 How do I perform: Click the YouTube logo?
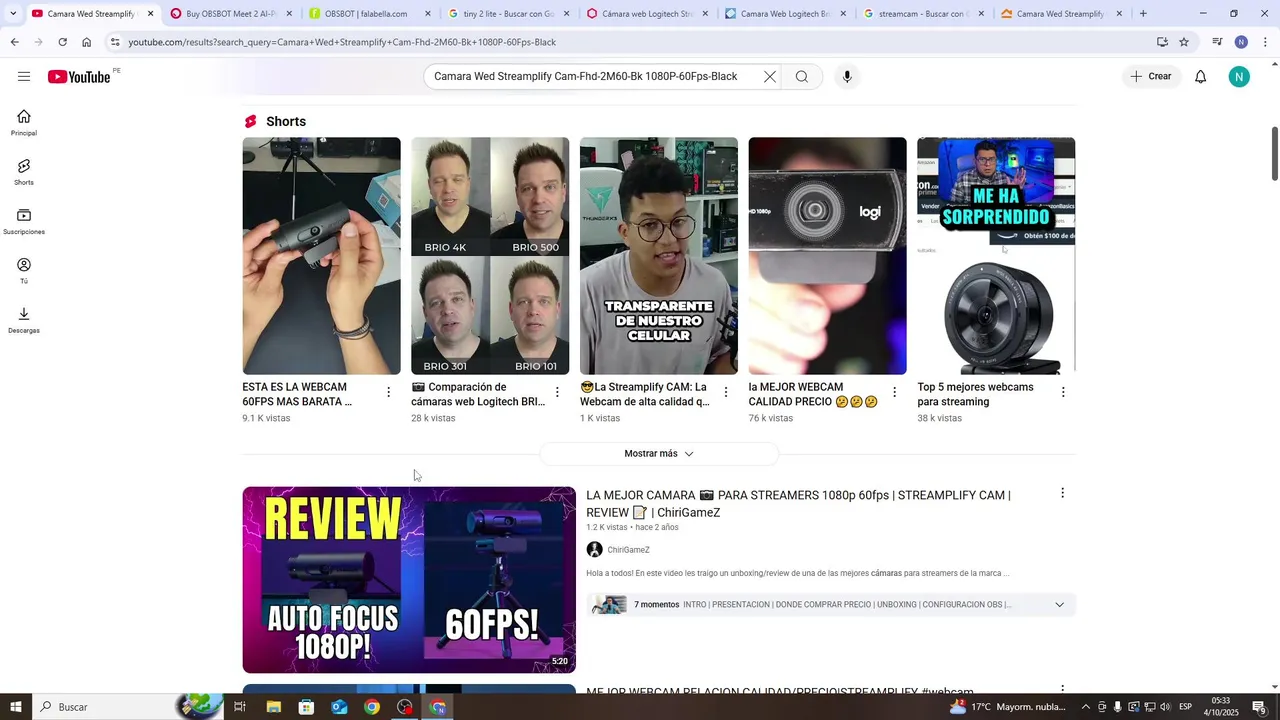[x=79, y=77]
